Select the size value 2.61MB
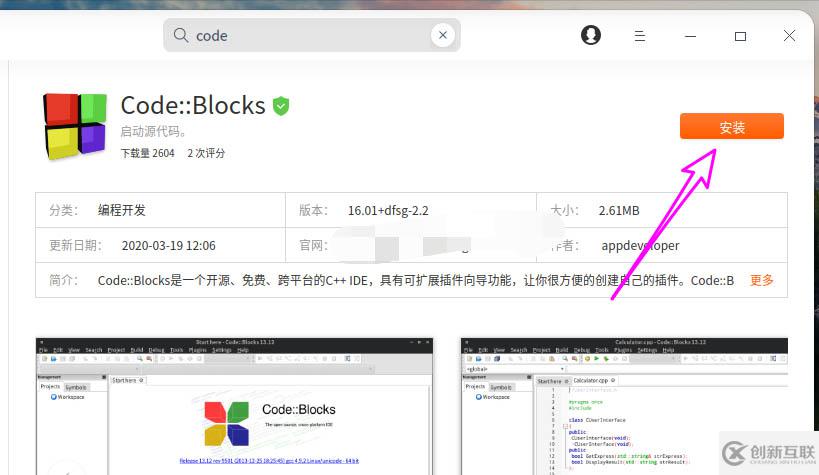 tap(619, 211)
